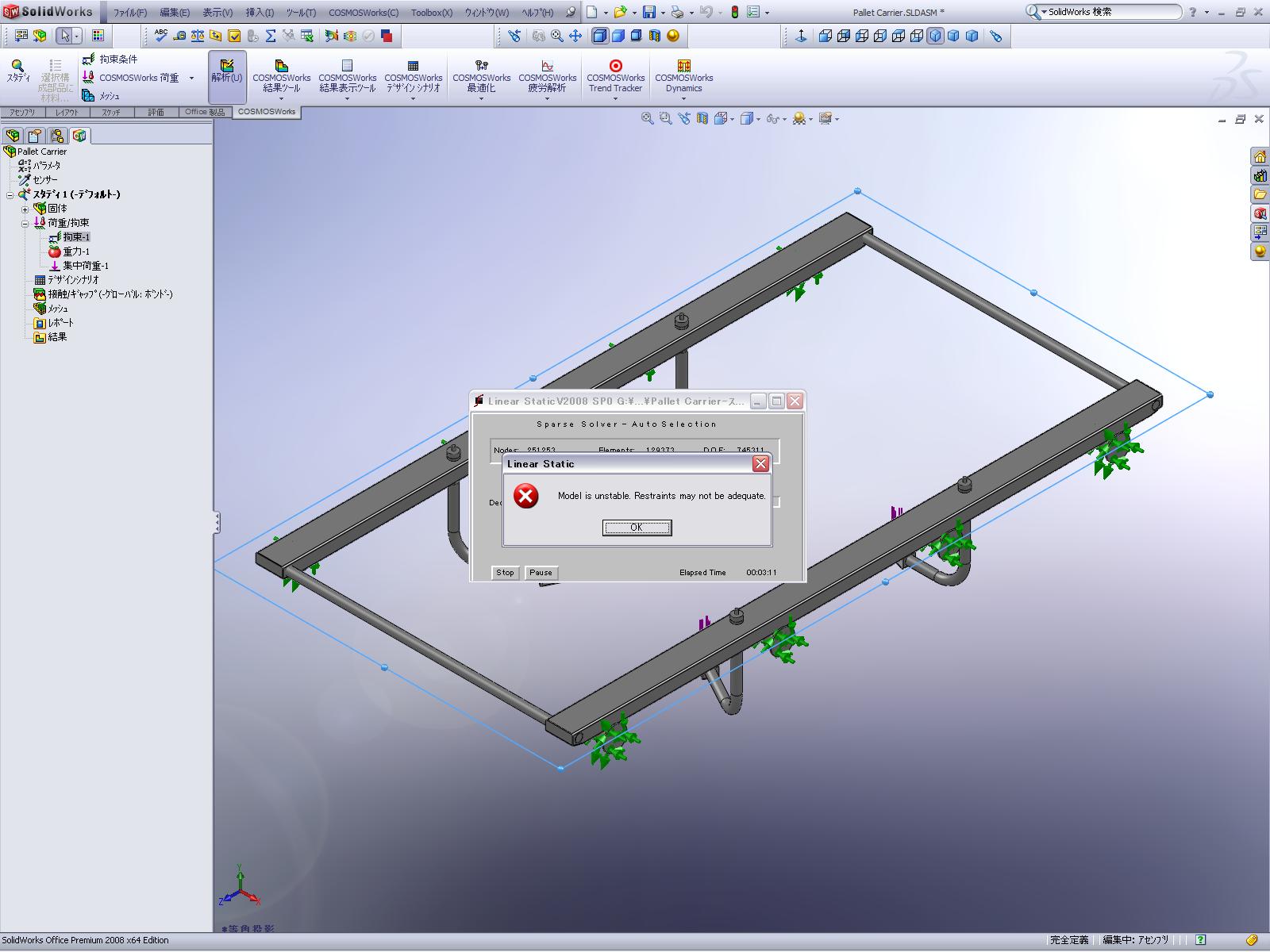Select デザインシナリオ tree item
The image size is (1270, 952).
[73, 280]
